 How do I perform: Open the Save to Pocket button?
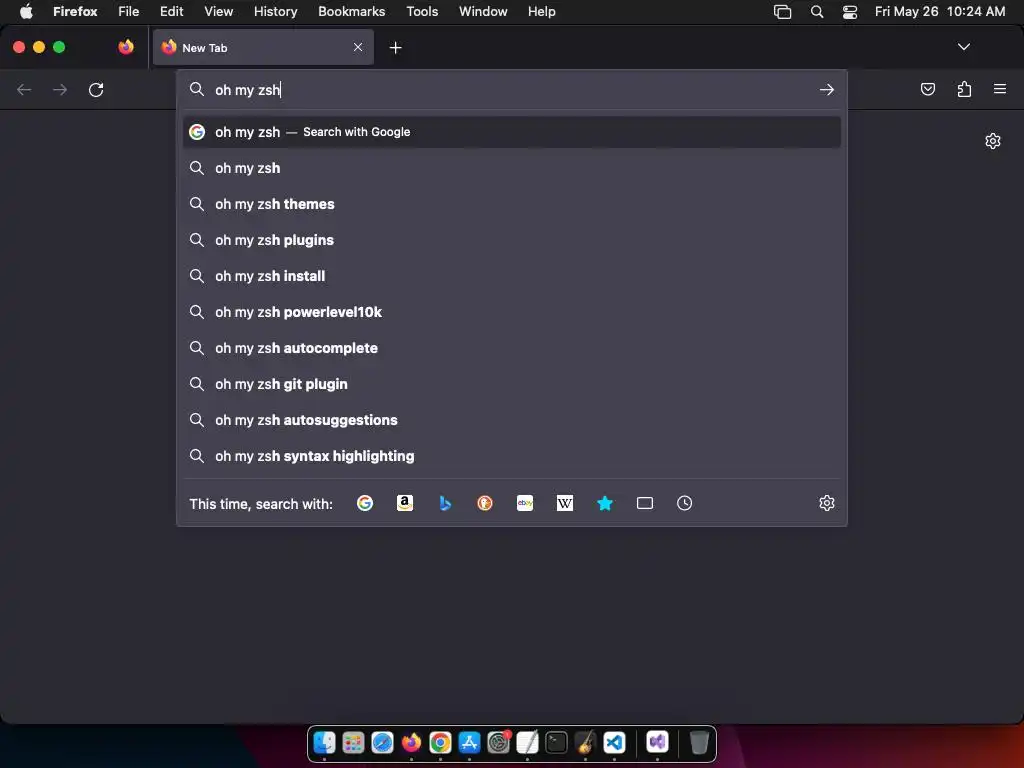coord(927,89)
